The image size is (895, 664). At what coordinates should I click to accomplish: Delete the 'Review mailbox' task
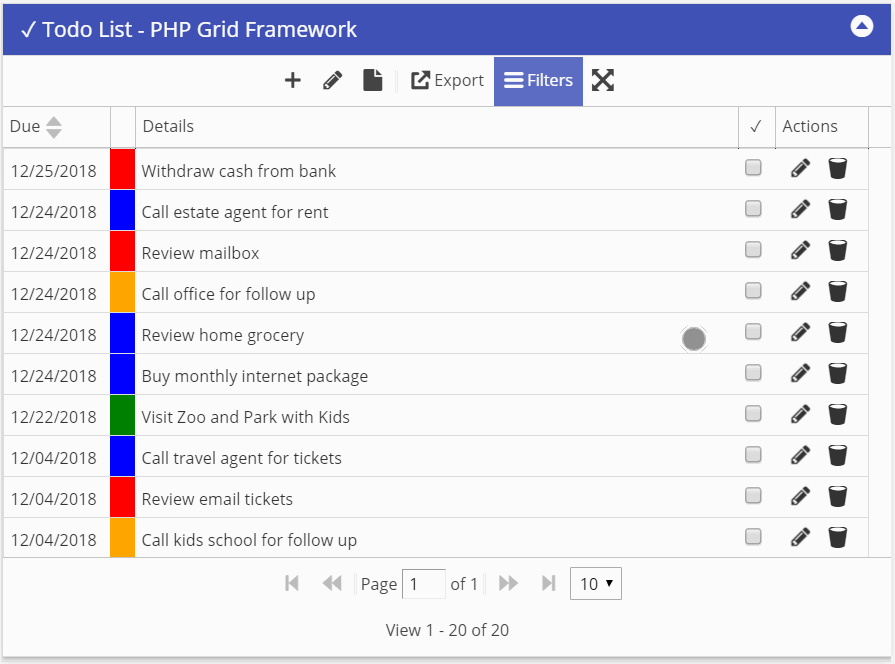pyautogui.click(x=837, y=251)
